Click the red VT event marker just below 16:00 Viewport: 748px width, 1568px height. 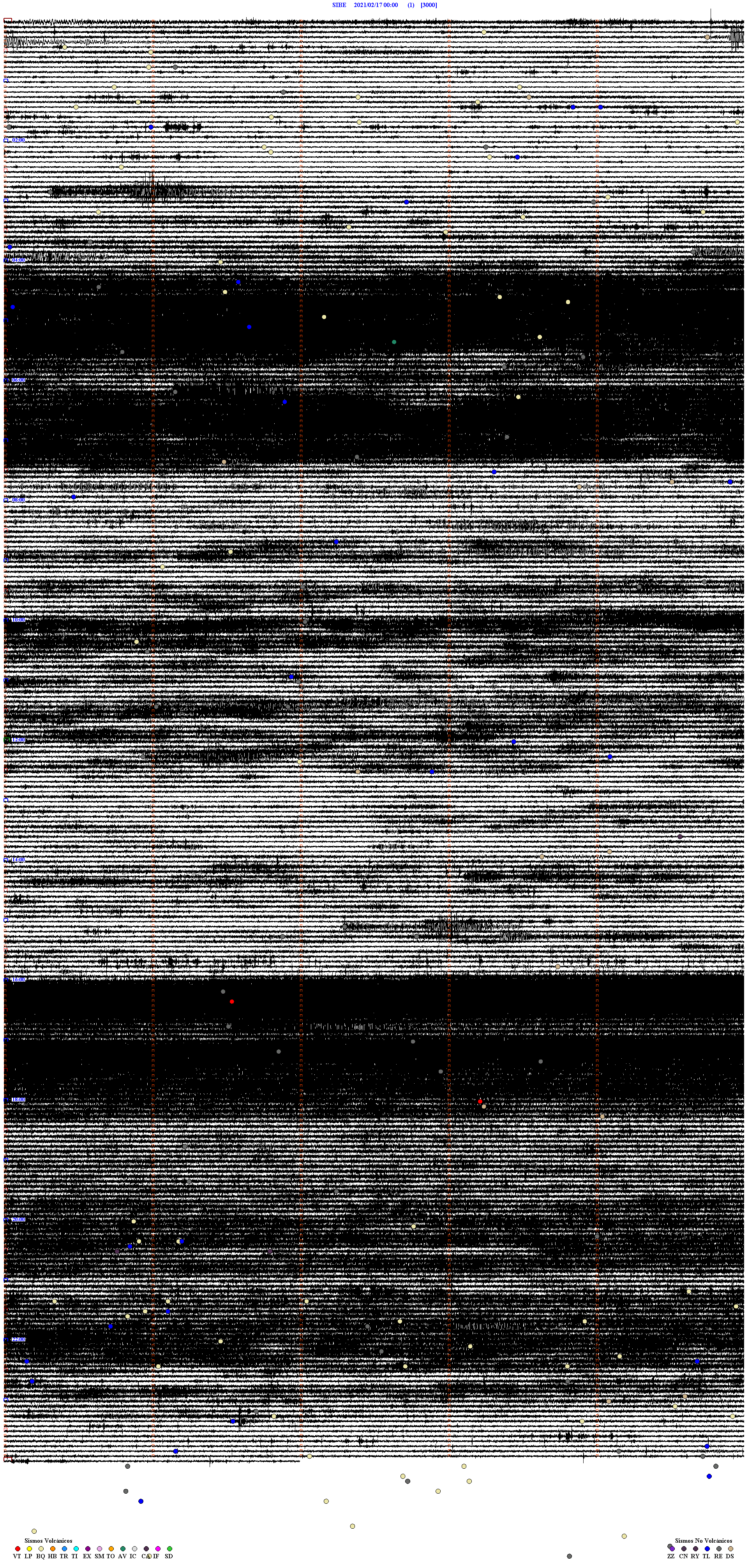231,1001
